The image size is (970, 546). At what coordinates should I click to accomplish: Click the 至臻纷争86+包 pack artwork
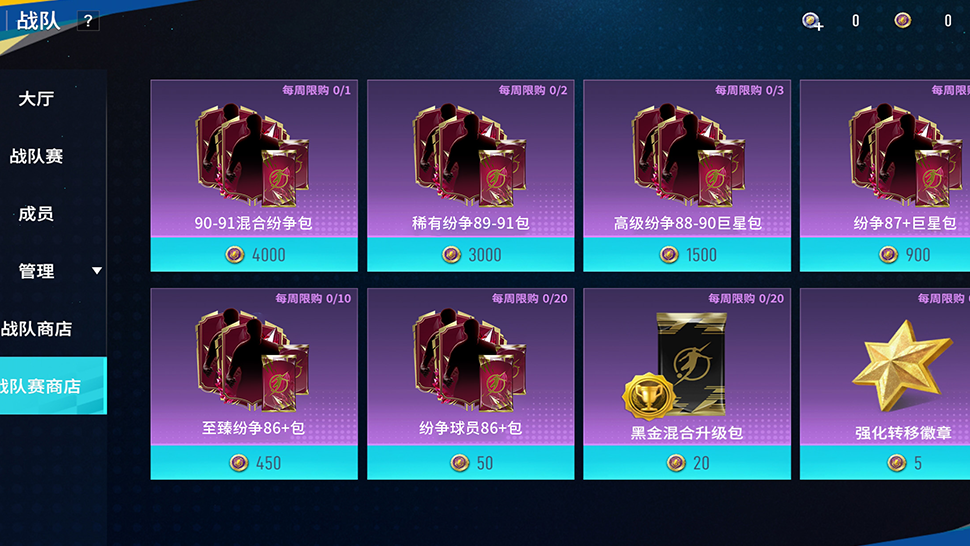click(253, 360)
